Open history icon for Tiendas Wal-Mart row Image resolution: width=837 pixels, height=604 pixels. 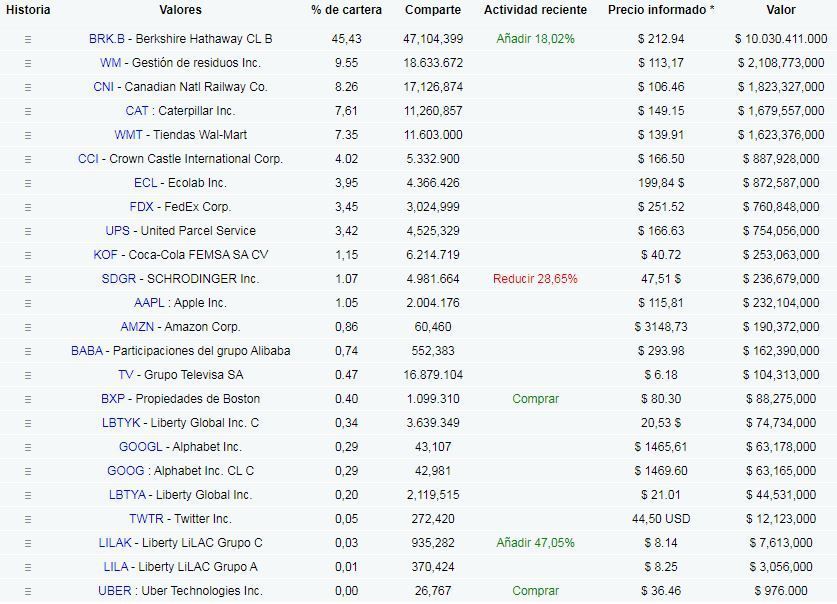28,136
